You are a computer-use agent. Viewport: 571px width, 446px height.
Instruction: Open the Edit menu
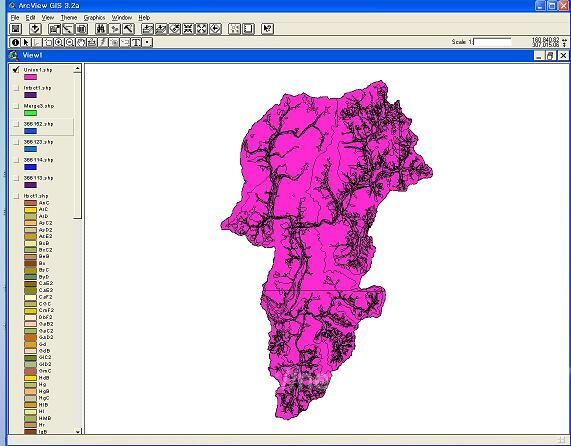click(31, 17)
